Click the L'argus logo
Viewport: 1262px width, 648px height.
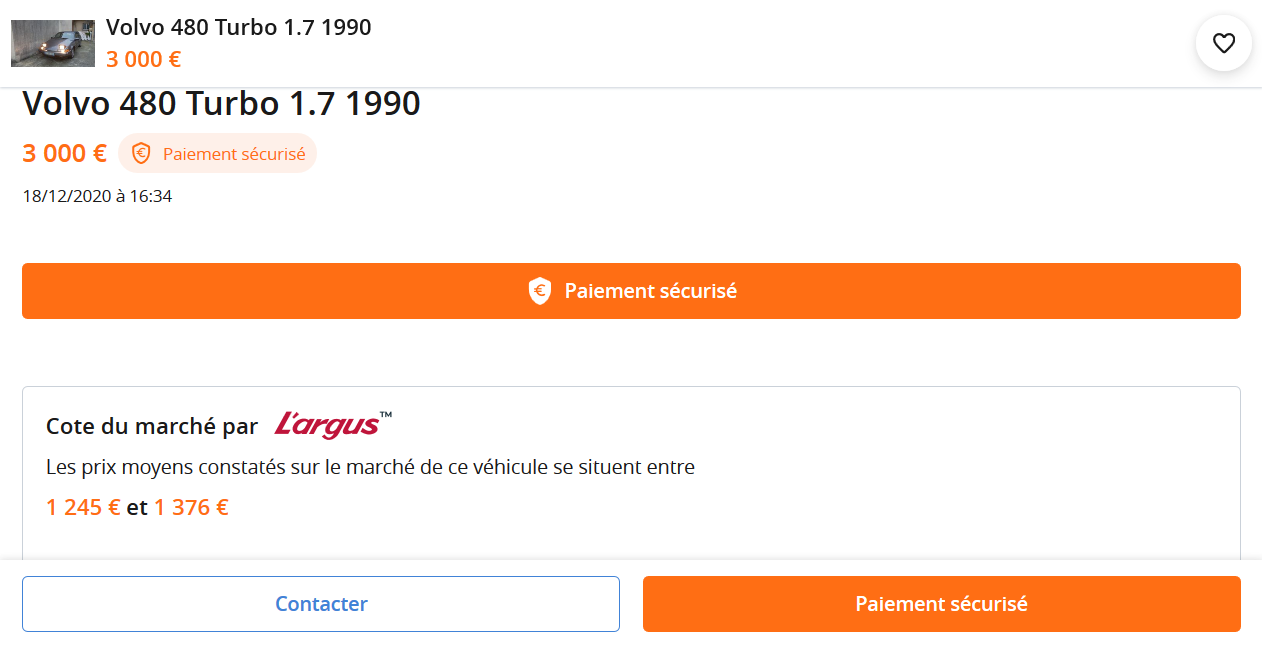click(x=326, y=425)
